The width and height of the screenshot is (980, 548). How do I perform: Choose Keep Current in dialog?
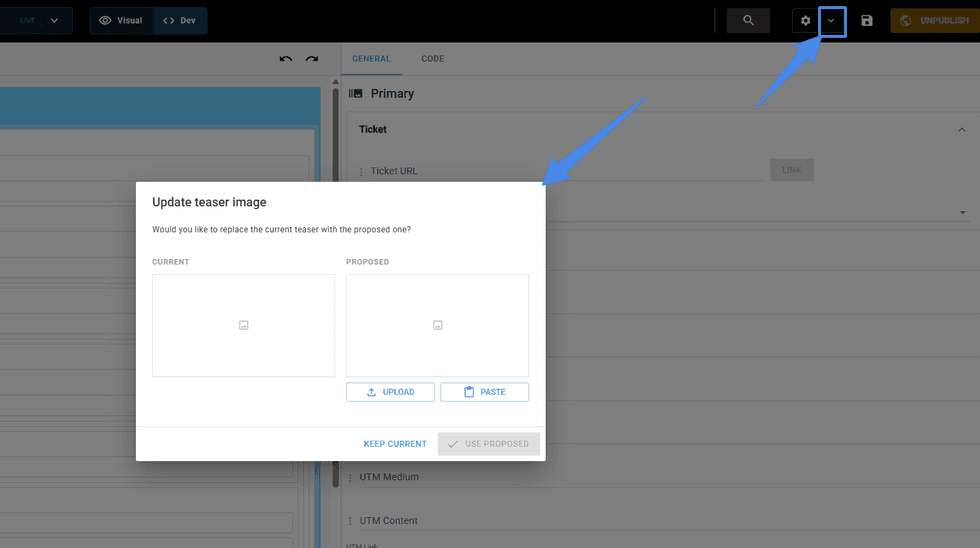[395, 444]
